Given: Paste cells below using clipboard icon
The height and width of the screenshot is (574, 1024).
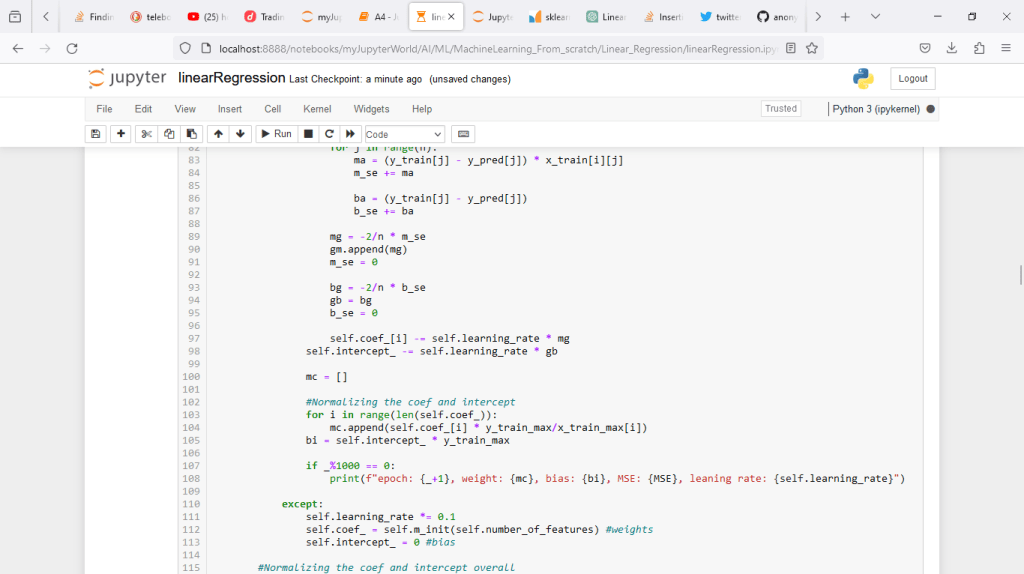Looking at the screenshot, I should pos(192,134).
